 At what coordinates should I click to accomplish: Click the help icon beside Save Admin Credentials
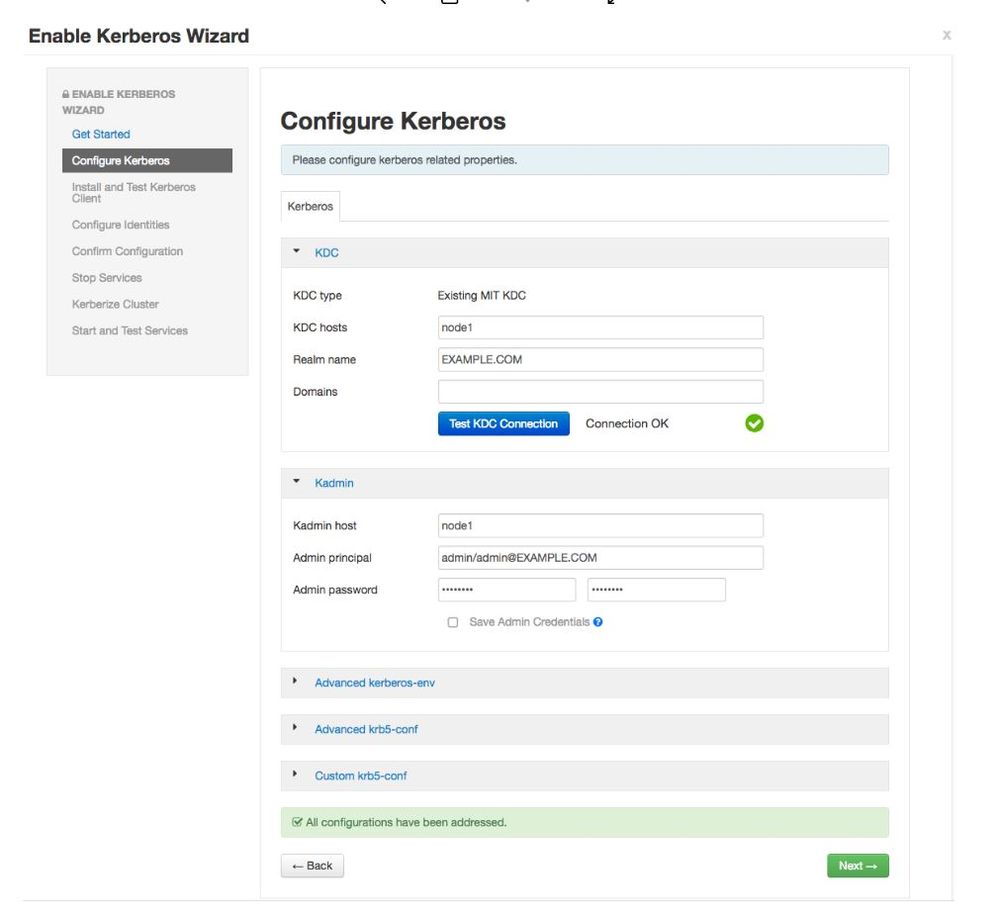coord(598,622)
